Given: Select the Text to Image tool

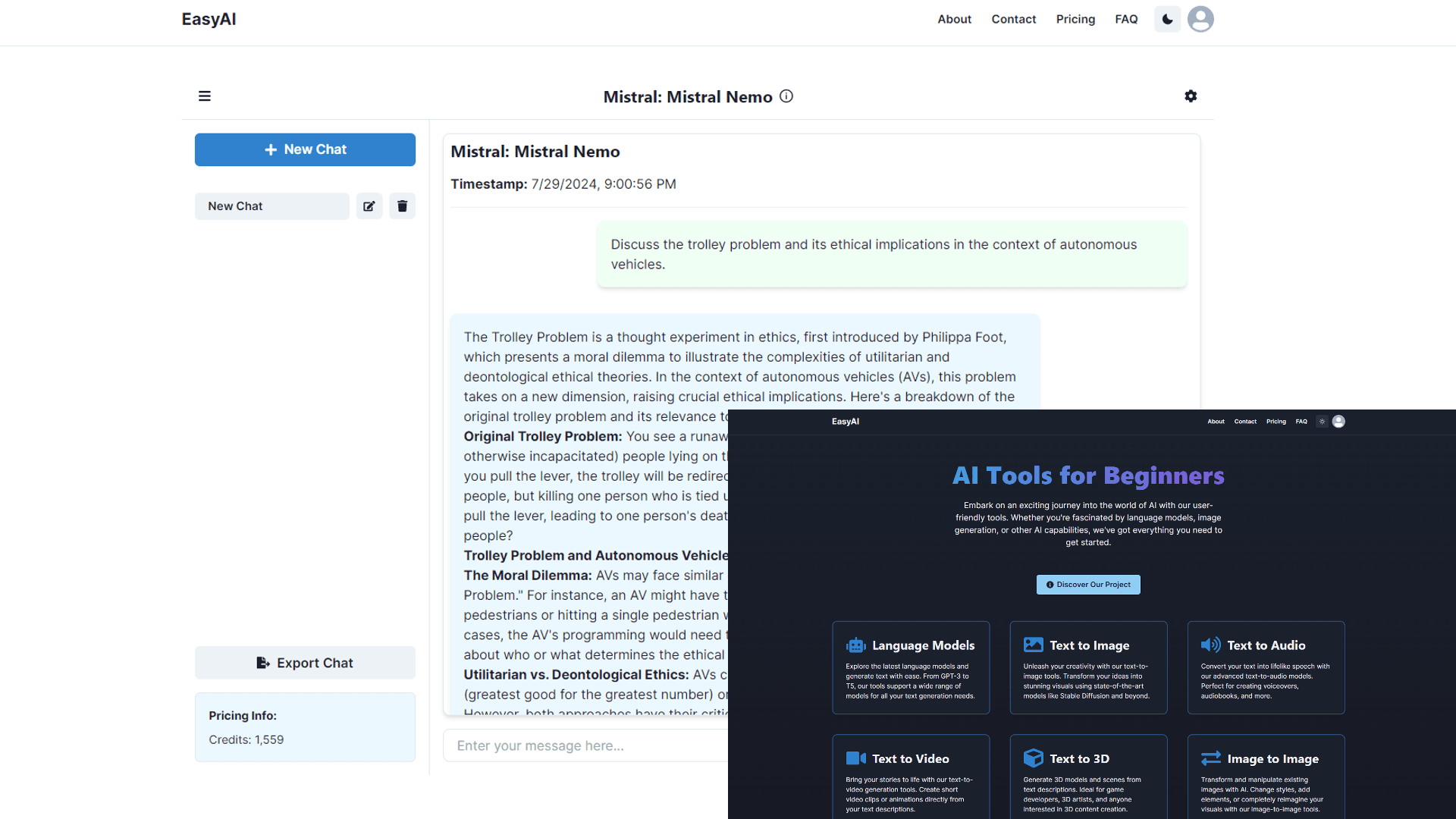Looking at the screenshot, I should [1088, 667].
